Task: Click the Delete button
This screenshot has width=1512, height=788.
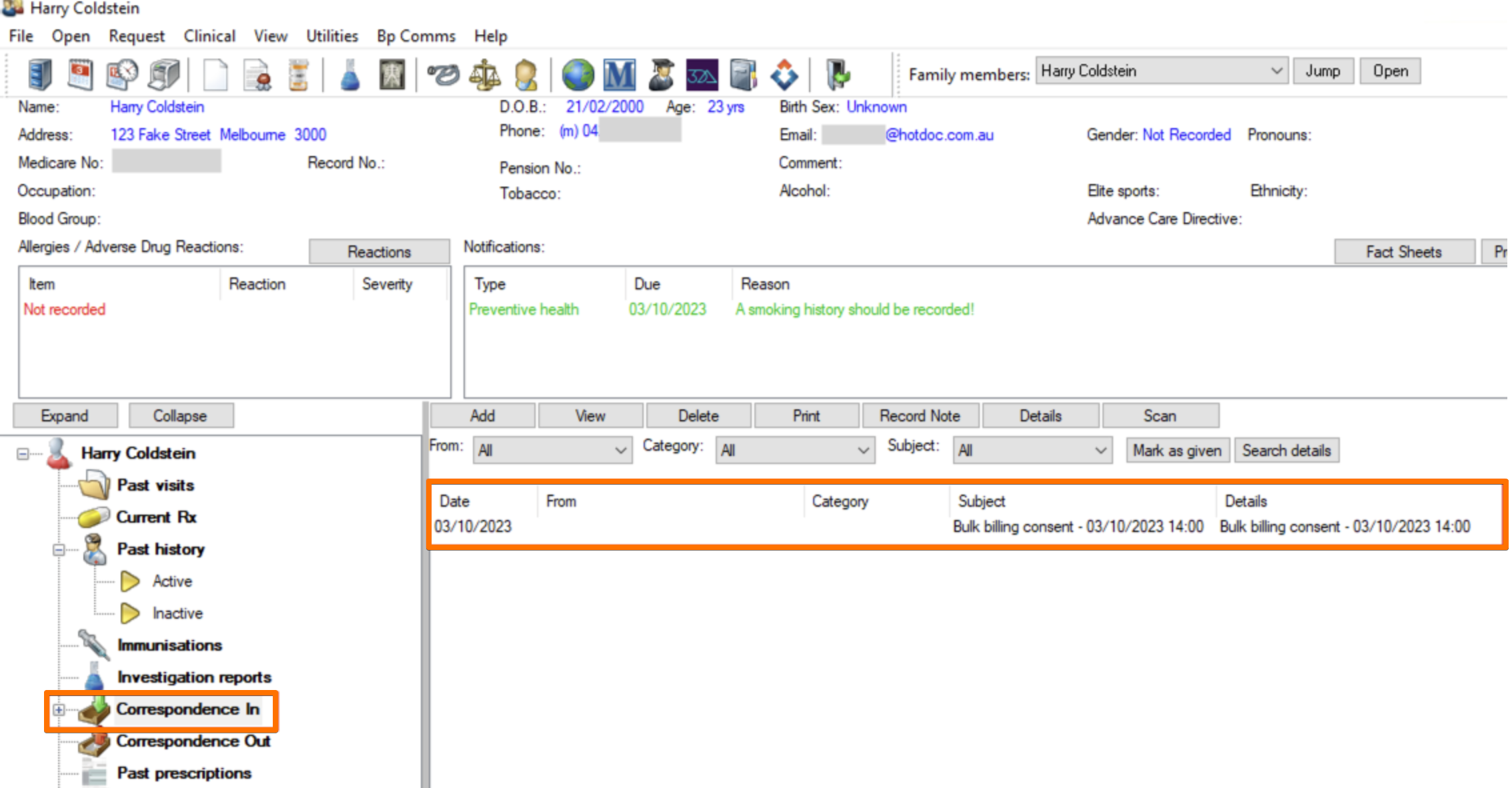Action: click(x=698, y=416)
